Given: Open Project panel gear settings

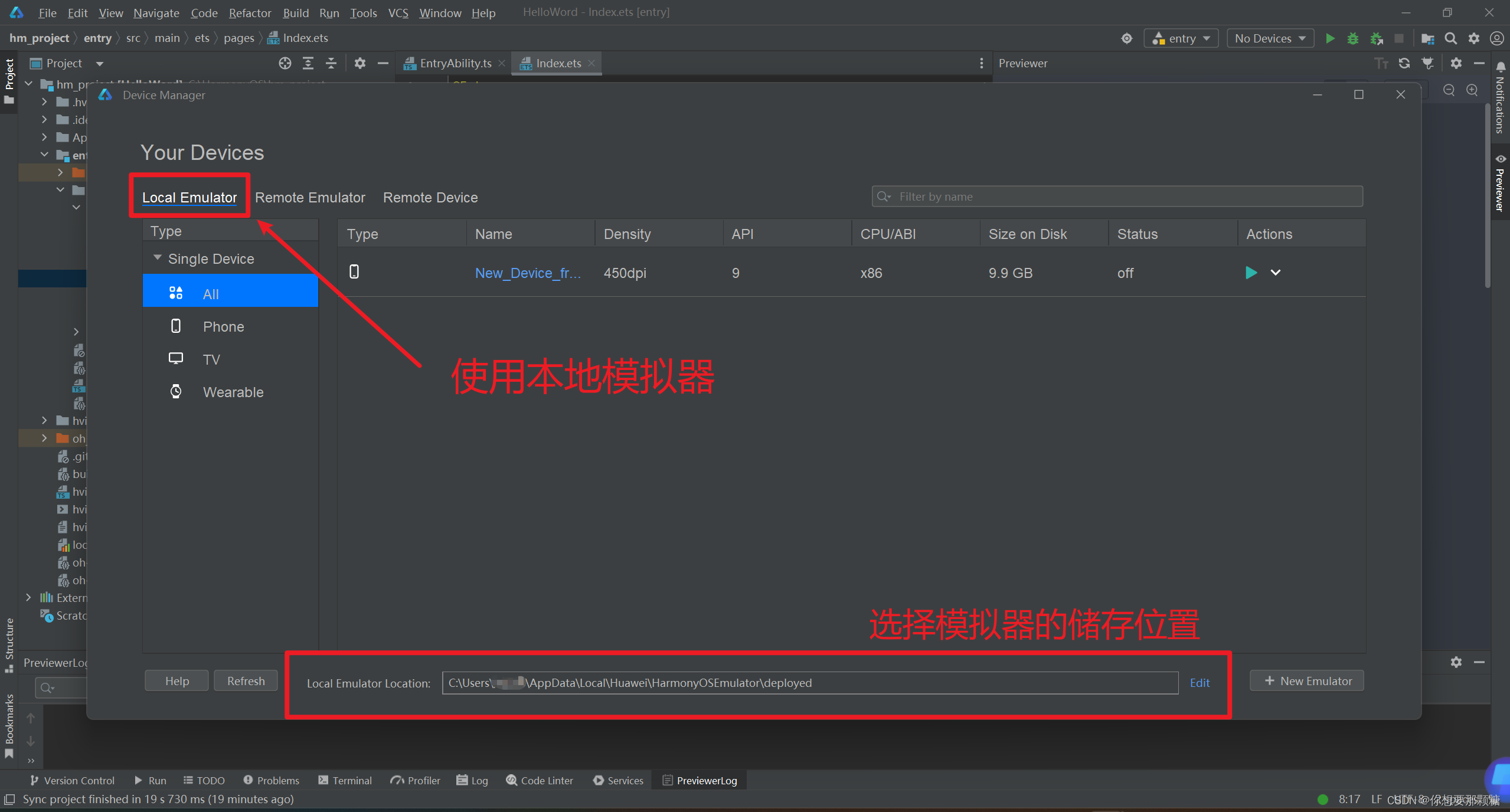Looking at the screenshot, I should point(360,63).
